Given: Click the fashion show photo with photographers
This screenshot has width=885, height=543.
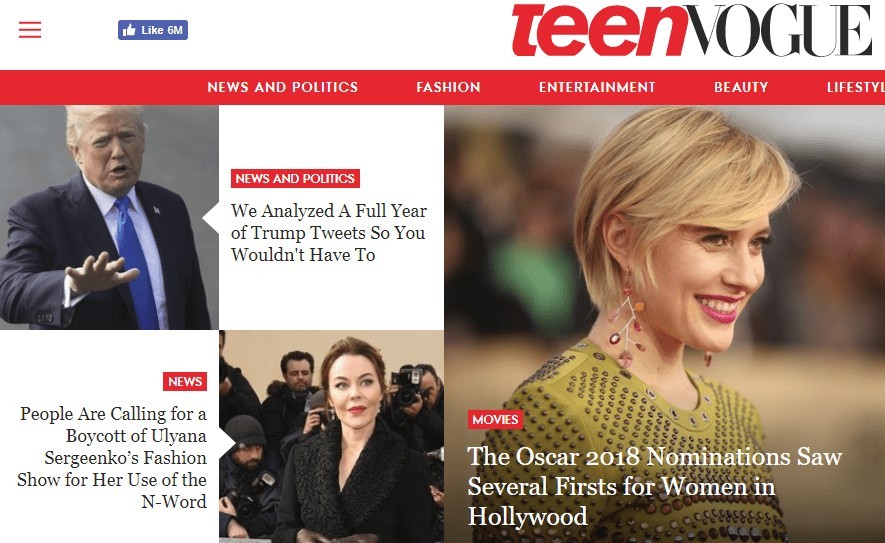Looking at the screenshot, I should (331, 436).
